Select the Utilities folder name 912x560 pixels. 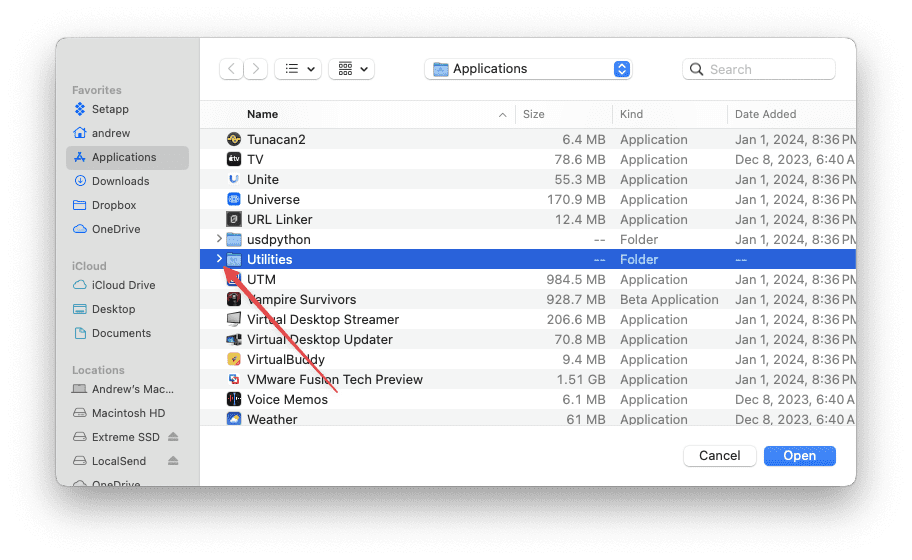pyautogui.click(x=270, y=259)
